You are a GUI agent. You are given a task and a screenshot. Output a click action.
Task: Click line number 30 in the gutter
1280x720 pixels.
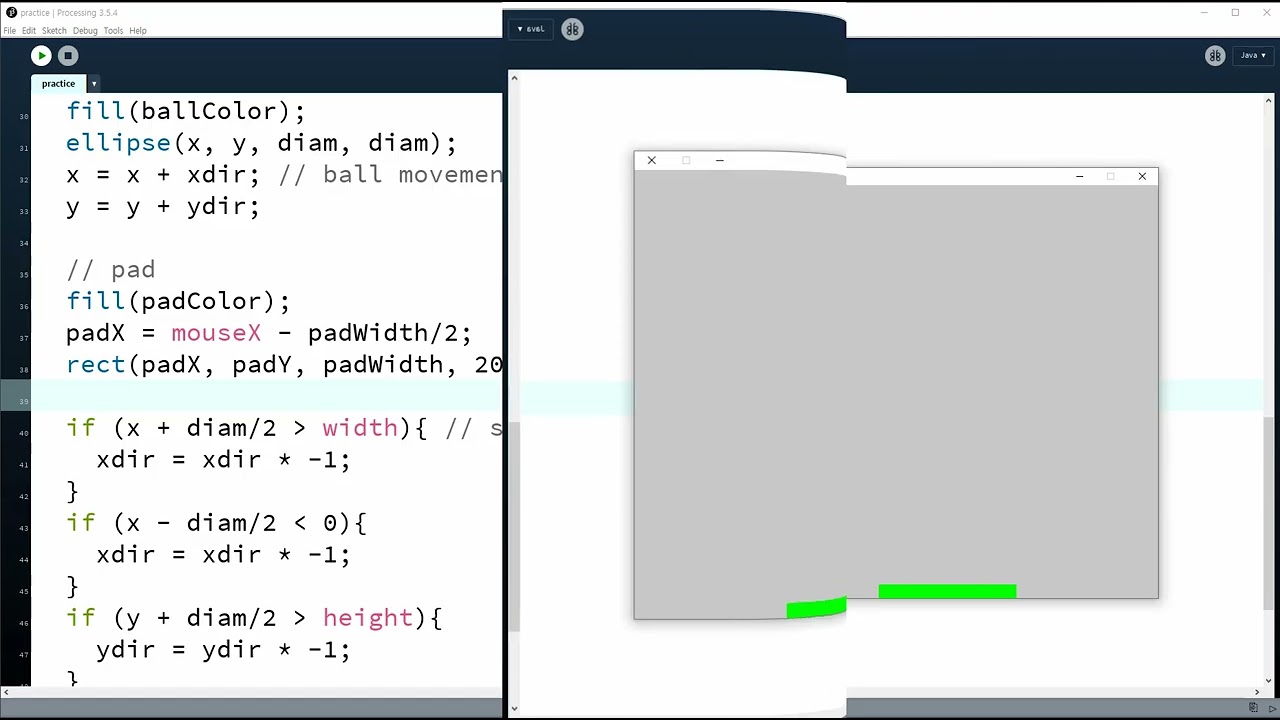[24, 117]
